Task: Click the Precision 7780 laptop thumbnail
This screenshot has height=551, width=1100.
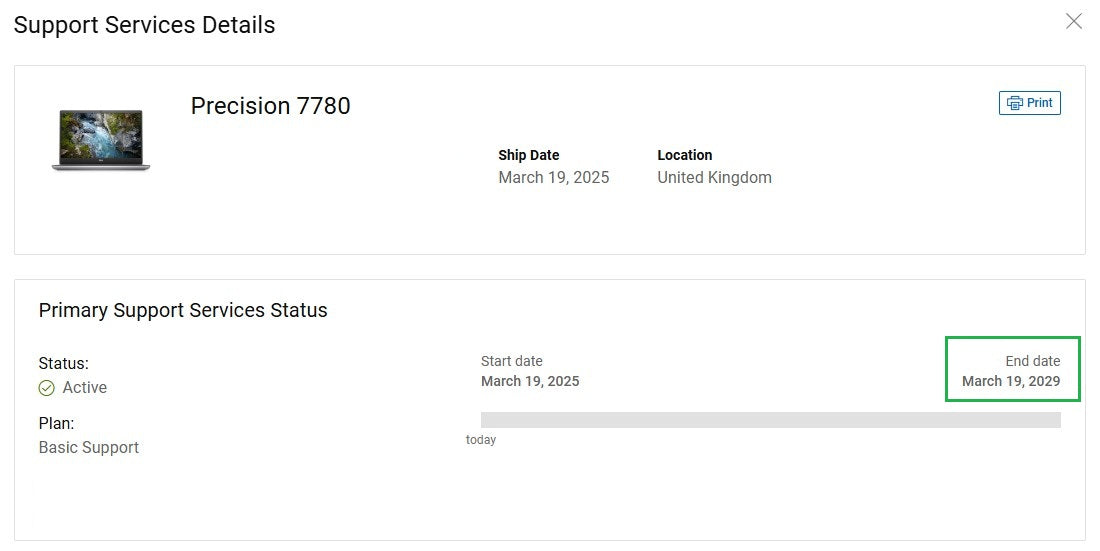Action: pos(100,140)
